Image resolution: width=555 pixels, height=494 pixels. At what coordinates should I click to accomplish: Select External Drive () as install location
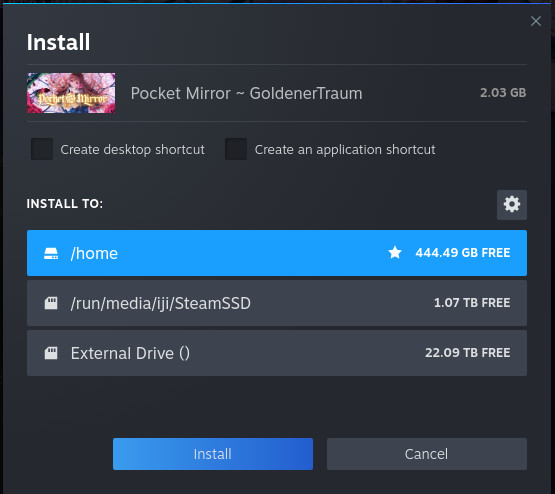(x=277, y=353)
